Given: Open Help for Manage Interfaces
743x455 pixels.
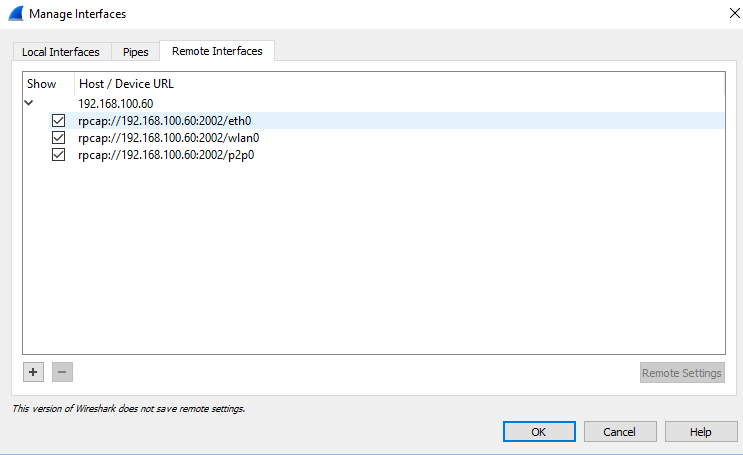Looking at the screenshot, I should (700, 432).
